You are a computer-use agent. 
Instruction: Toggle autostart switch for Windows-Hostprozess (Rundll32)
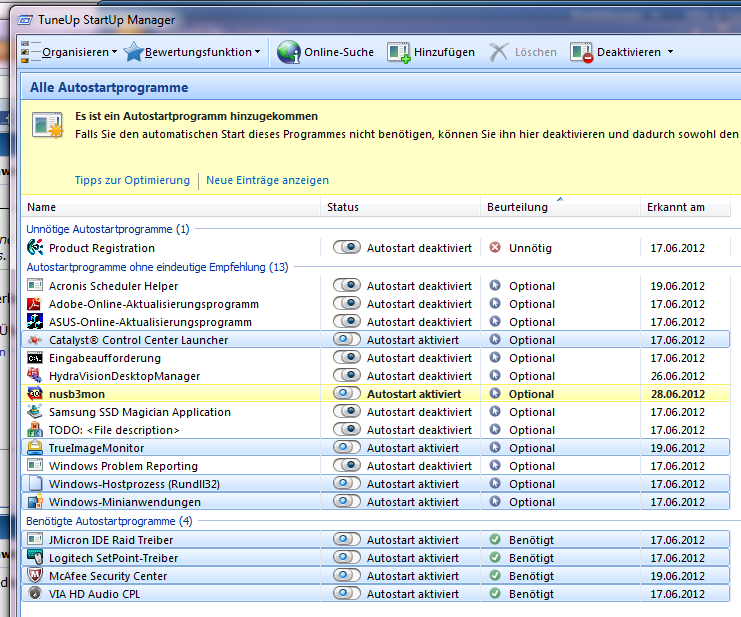347,483
